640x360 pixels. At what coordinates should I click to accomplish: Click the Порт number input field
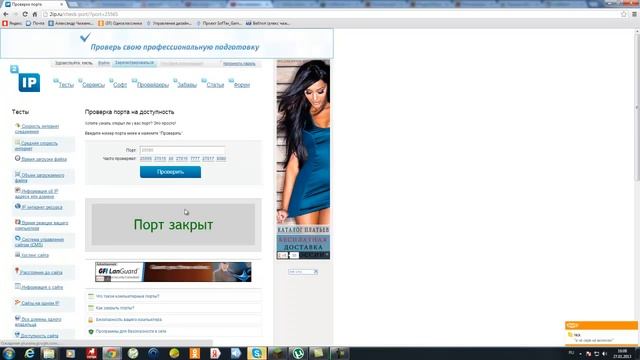coord(182,150)
